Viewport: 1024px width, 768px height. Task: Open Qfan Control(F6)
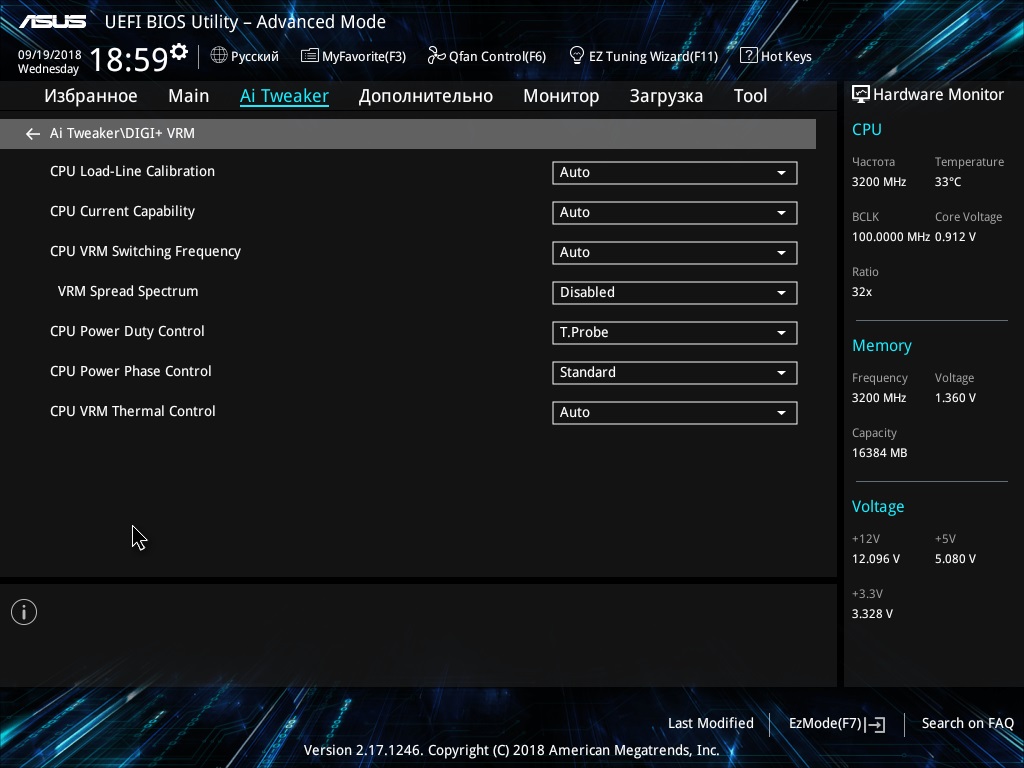[x=487, y=56]
